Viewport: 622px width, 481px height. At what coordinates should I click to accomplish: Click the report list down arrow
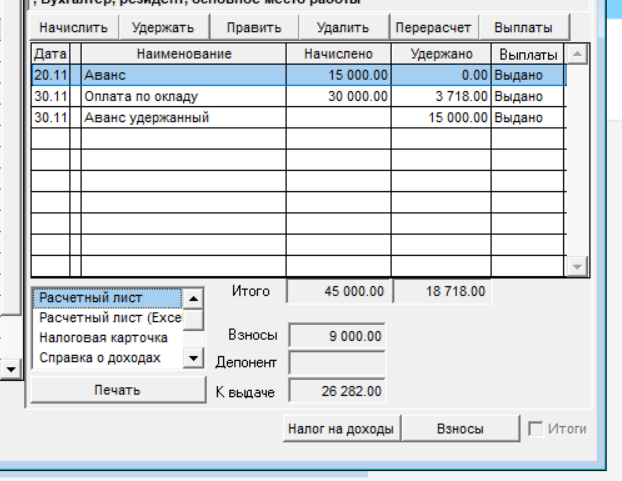click(x=193, y=358)
